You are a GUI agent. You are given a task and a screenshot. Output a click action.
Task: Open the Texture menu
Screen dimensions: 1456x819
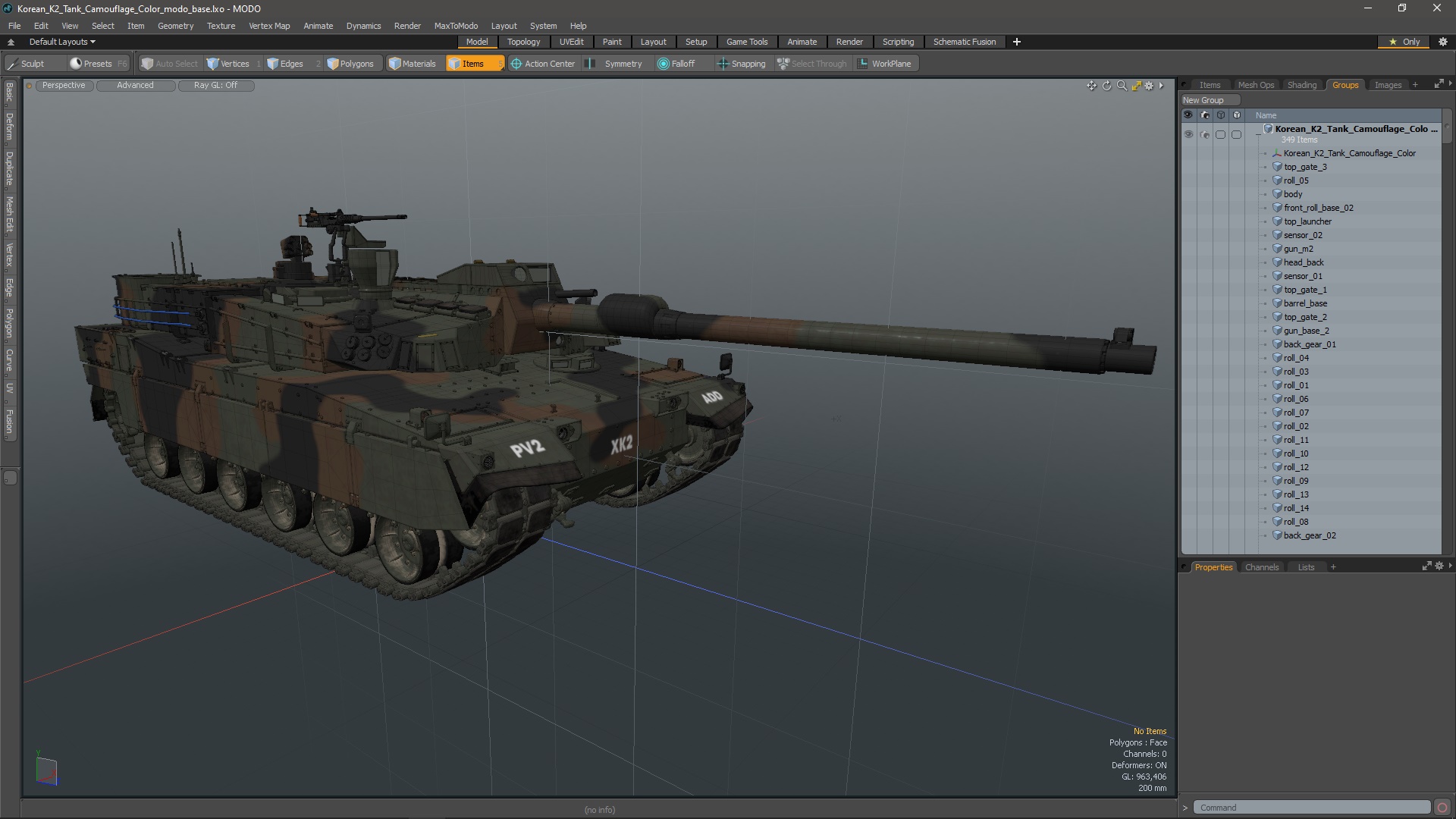pyautogui.click(x=221, y=26)
